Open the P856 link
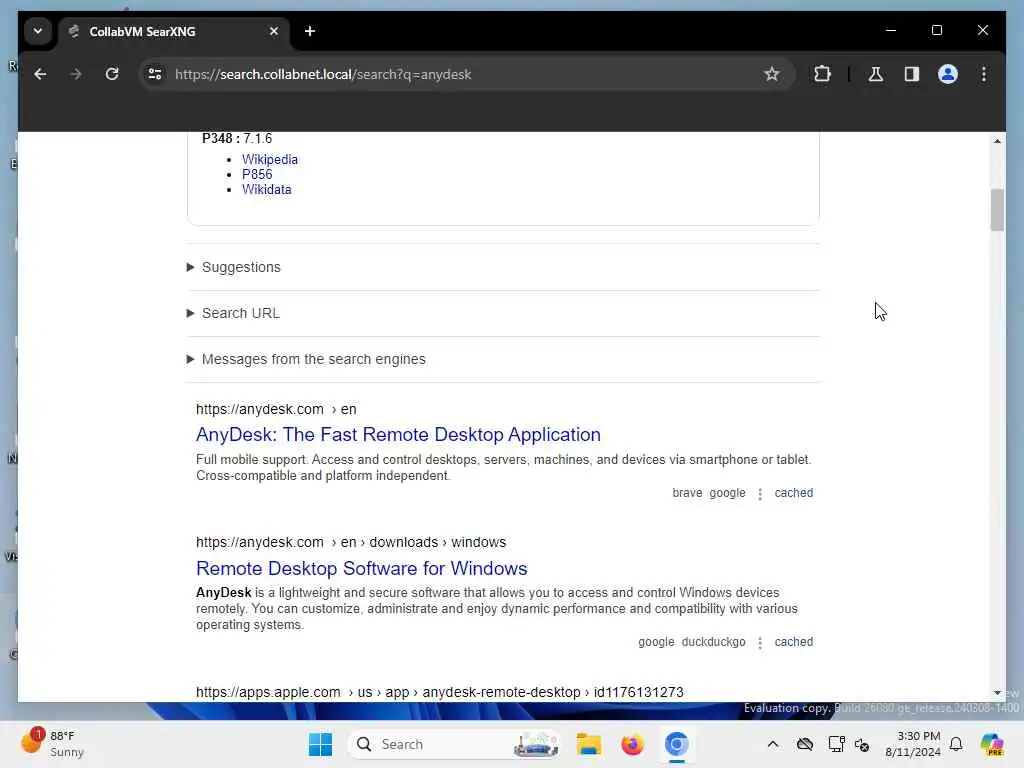1024x768 pixels. 257,174
